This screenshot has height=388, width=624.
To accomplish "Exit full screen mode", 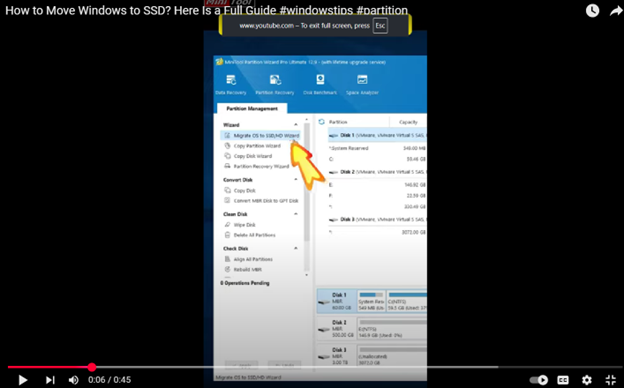I will (x=611, y=380).
